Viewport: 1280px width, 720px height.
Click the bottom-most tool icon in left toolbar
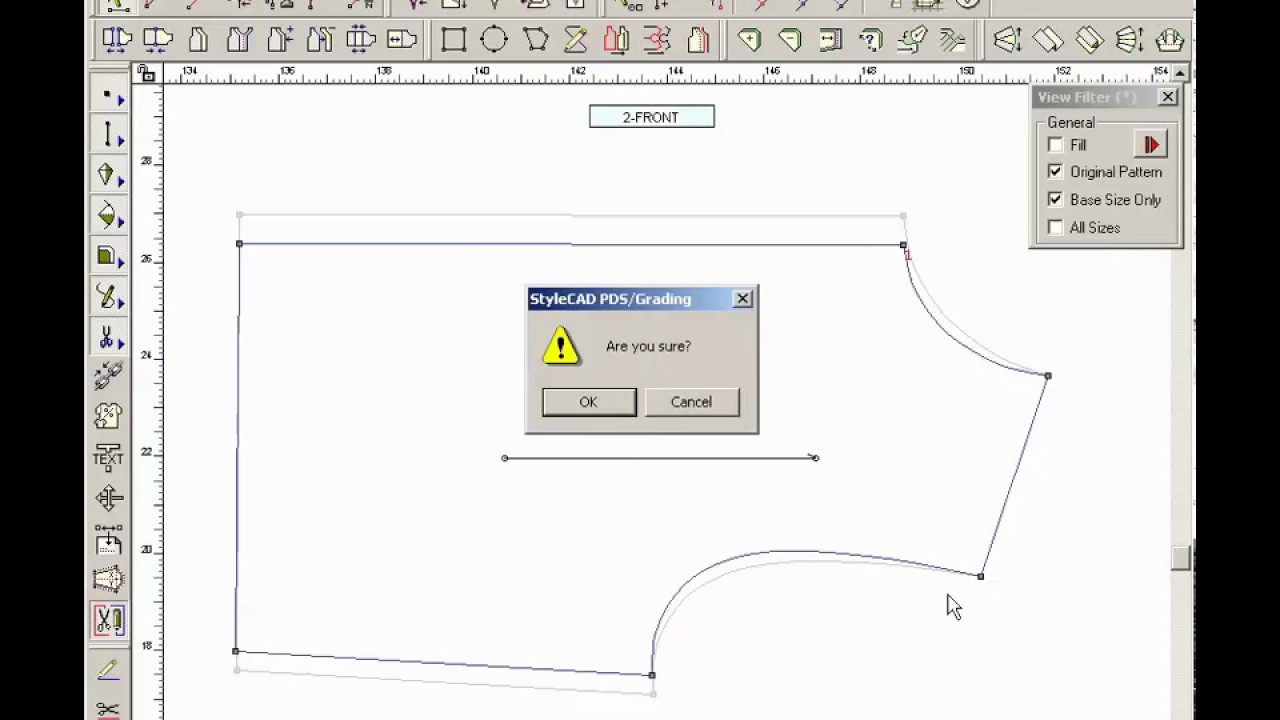click(108, 709)
